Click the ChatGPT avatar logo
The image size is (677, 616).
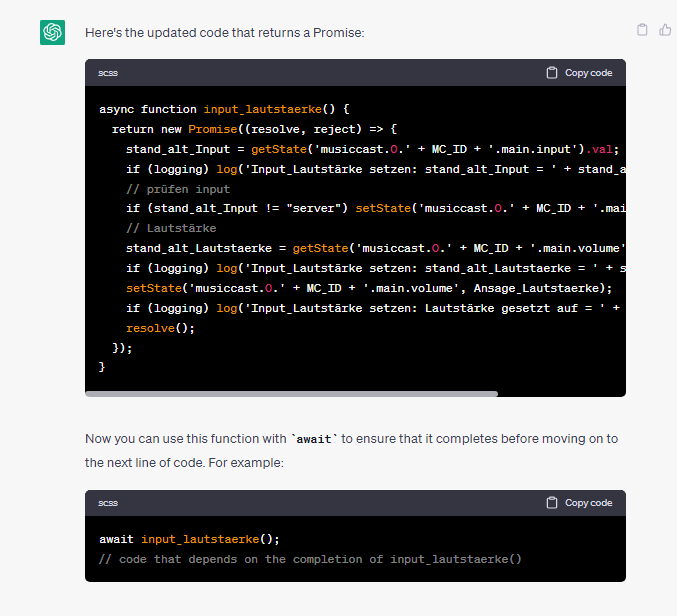click(52, 32)
